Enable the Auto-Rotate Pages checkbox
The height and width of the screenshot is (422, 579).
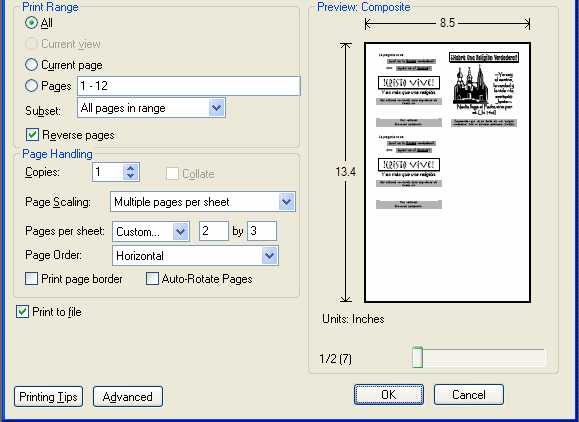tap(153, 279)
